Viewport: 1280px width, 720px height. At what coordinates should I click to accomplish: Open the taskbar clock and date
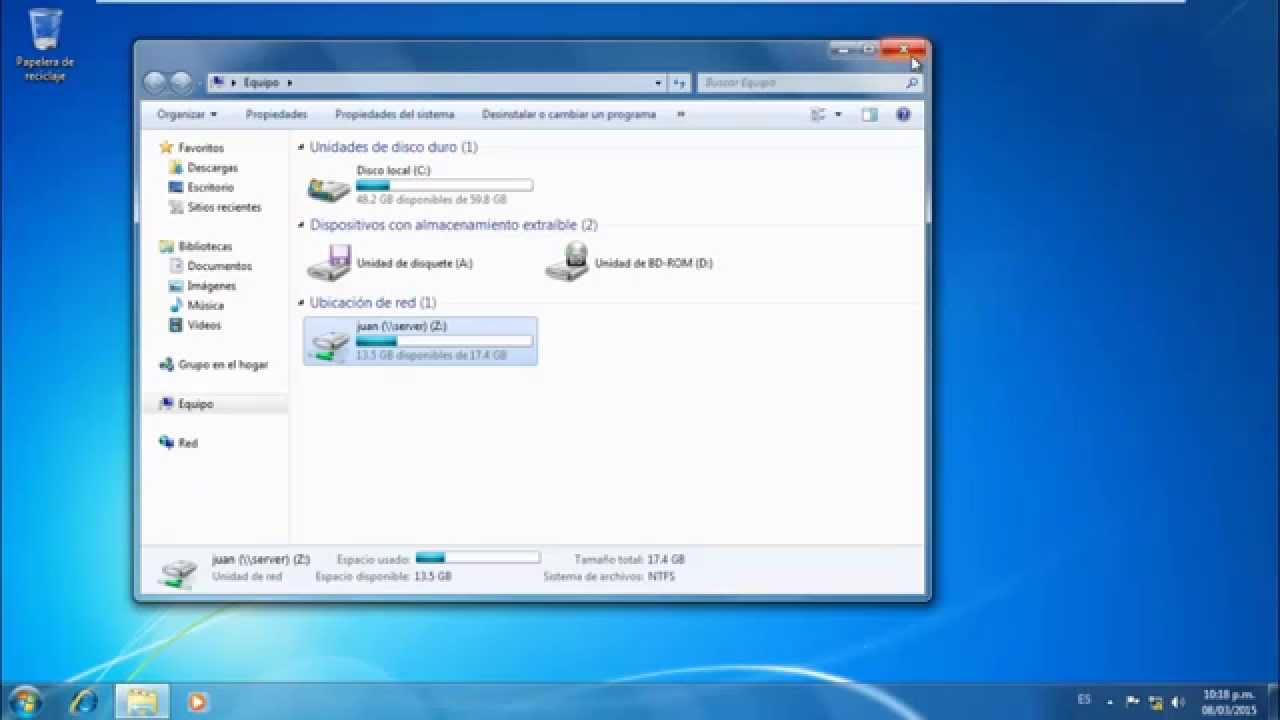pos(1228,701)
